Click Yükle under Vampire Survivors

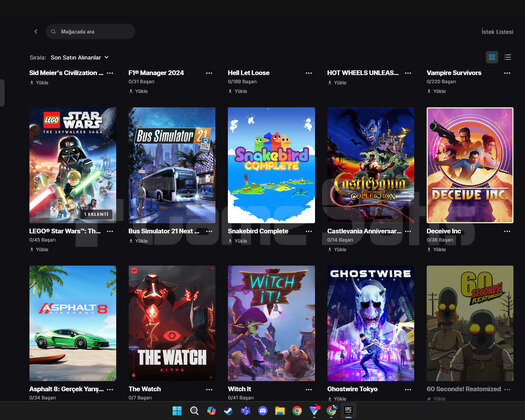coord(437,91)
